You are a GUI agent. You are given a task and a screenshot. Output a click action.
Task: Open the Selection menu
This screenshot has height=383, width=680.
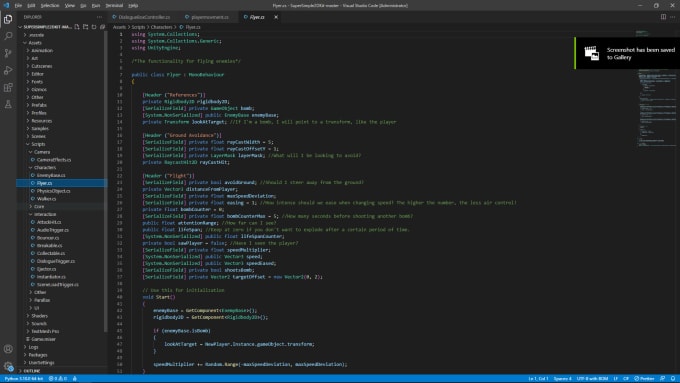point(50,5)
